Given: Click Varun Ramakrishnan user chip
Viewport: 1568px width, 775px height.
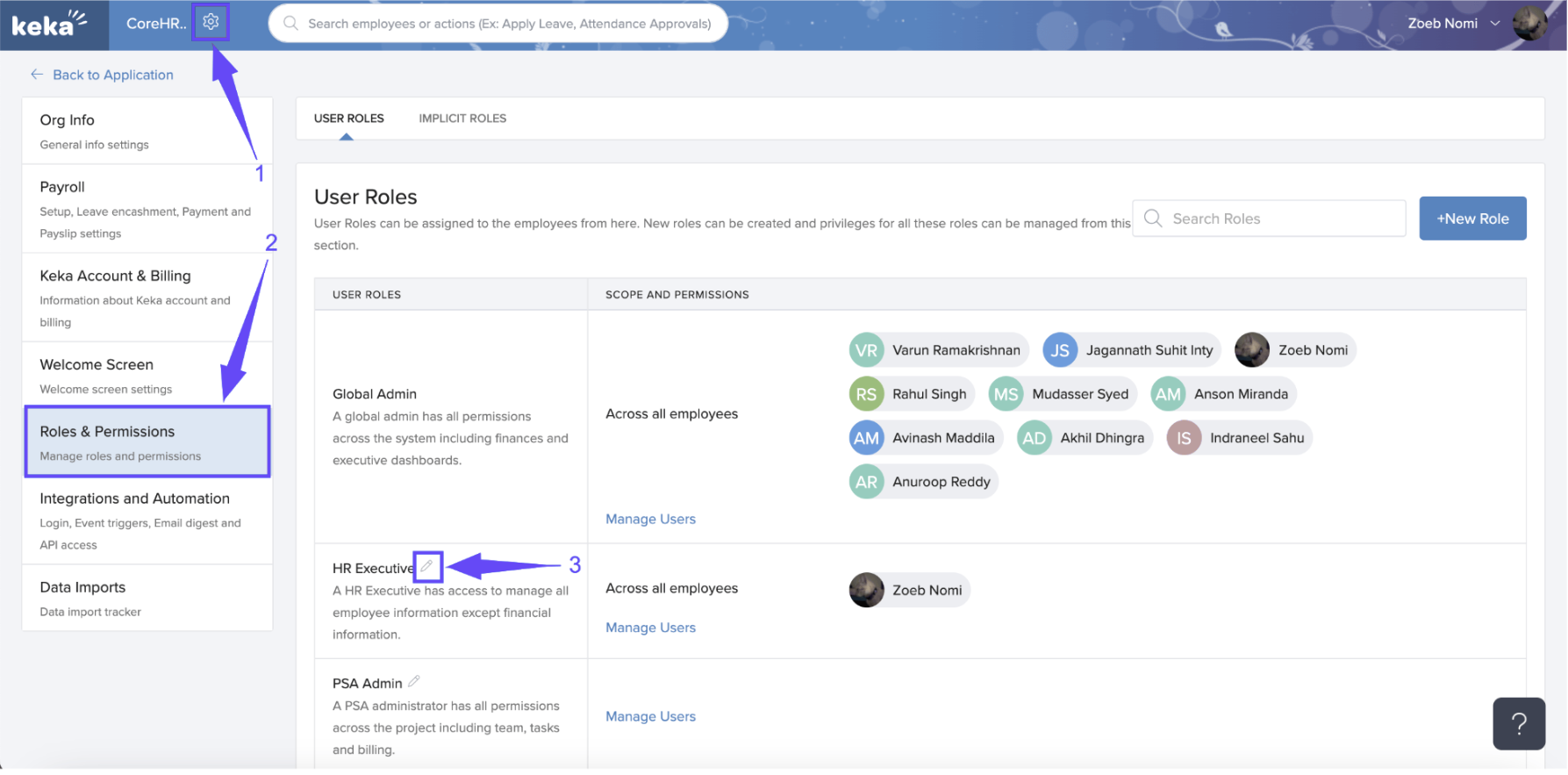Looking at the screenshot, I should 938,350.
